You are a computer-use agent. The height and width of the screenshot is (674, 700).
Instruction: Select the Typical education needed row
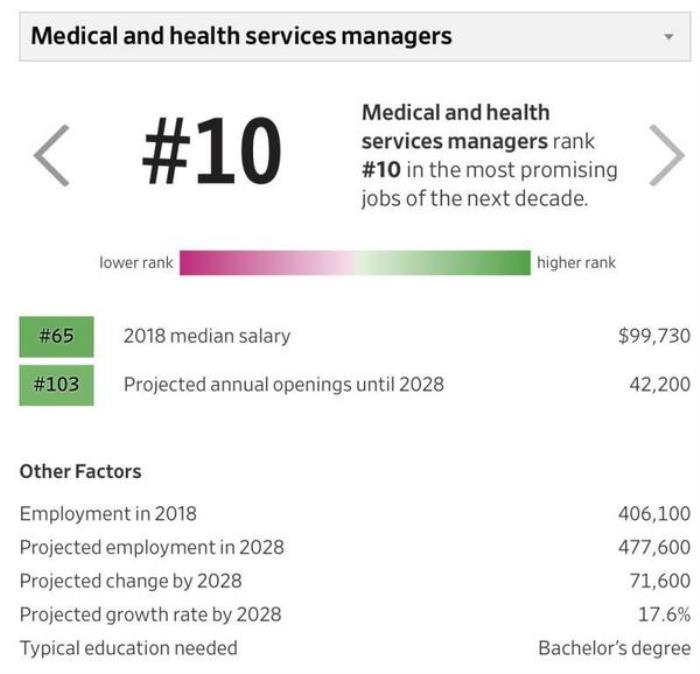tap(128, 648)
